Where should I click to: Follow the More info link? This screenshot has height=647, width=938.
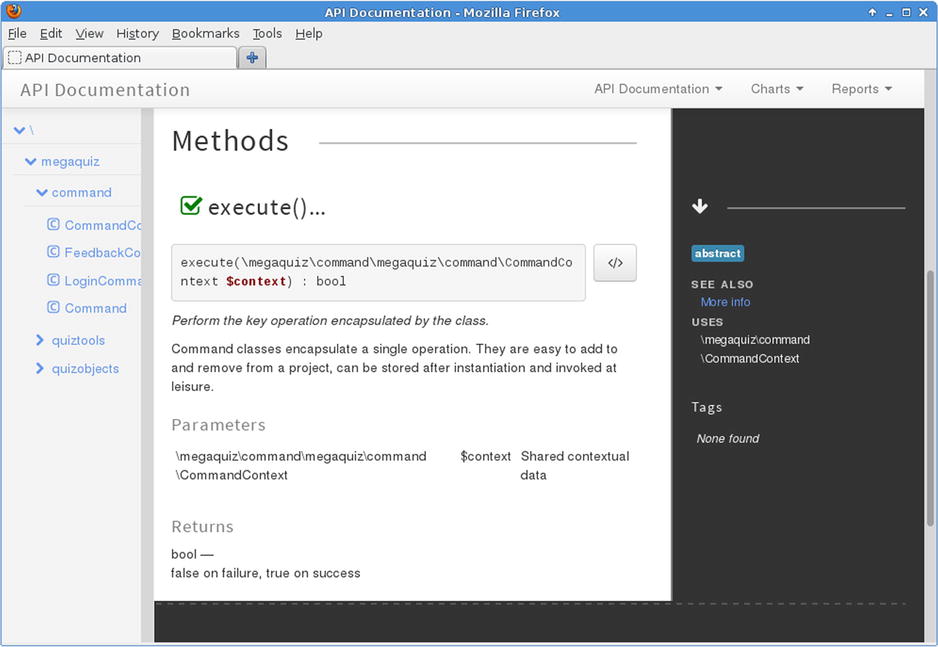[x=725, y=302]
